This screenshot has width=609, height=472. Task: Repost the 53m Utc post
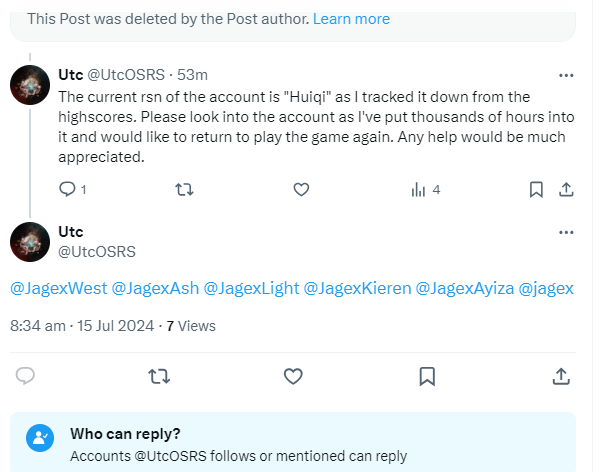click(184, 190)
